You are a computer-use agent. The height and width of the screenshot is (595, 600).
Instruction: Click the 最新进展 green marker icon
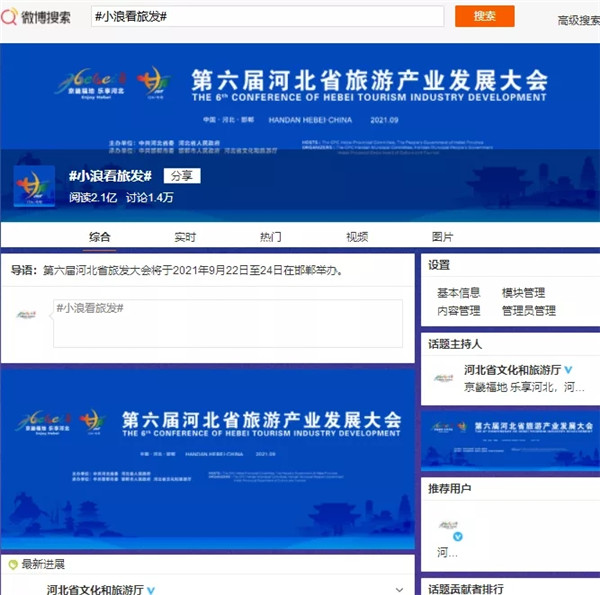pos(13,564)
